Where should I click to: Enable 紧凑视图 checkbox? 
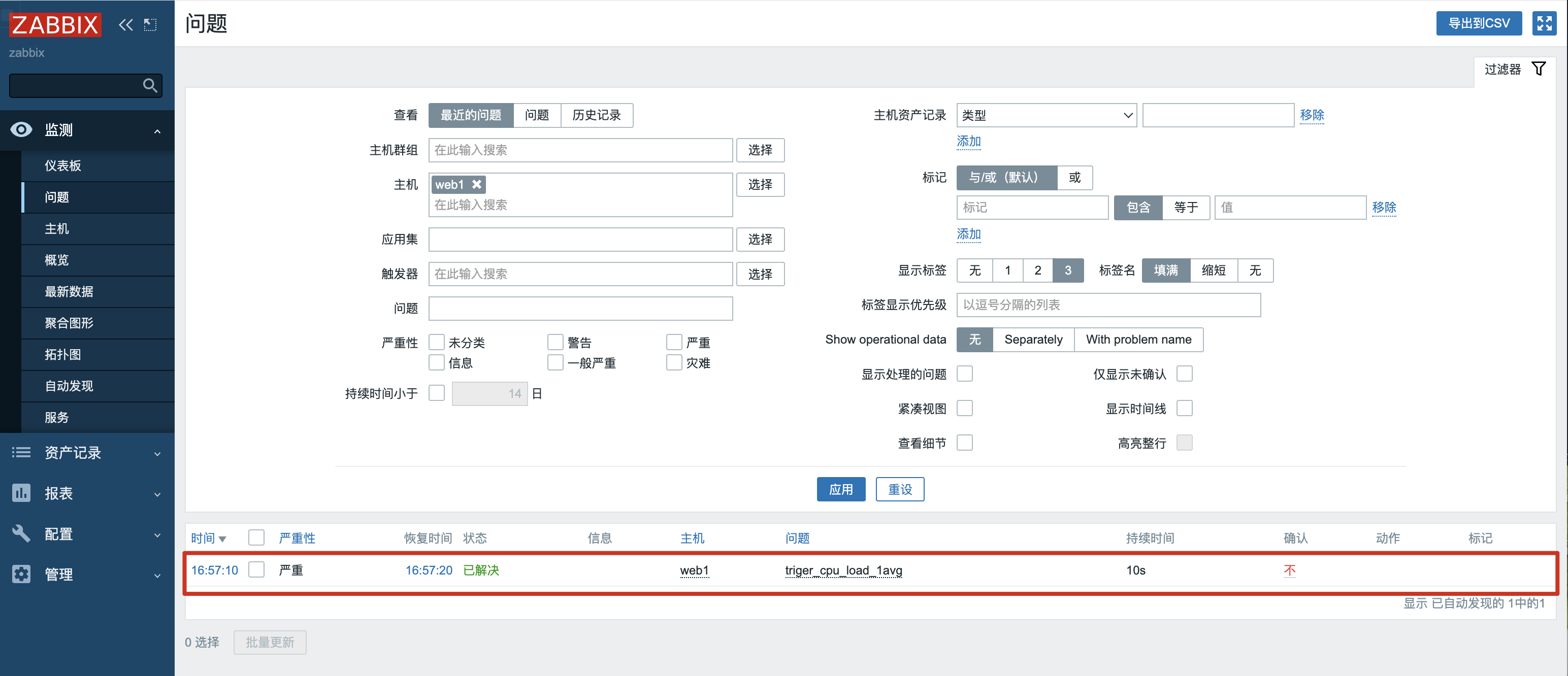click(965, 408)
